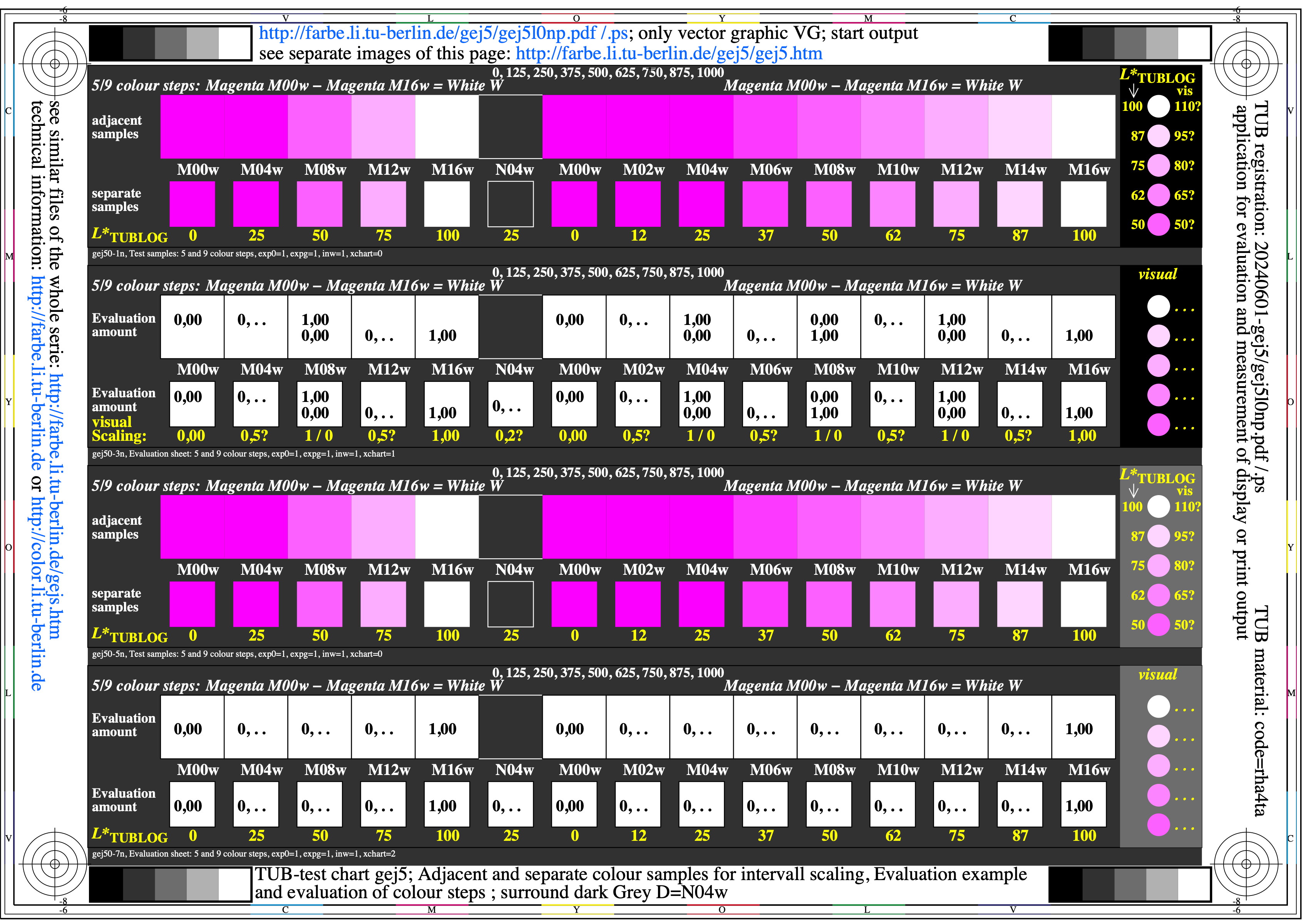
Task: Pick adjacent sample above M06w label, gej50-5n chart
Action: tap(765, 527)
